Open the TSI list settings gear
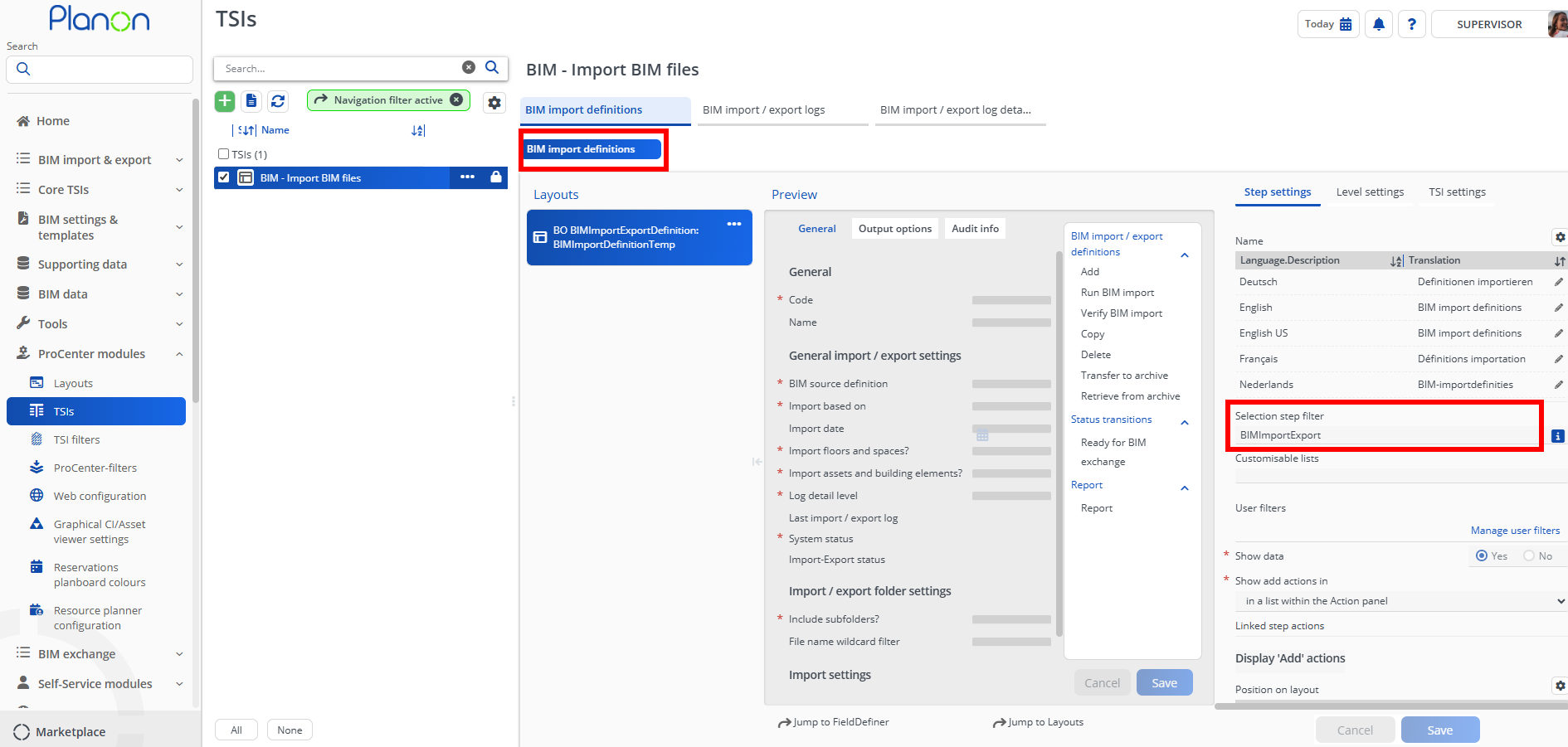This screenshot has width=1568, height=747. pos(494,103)
